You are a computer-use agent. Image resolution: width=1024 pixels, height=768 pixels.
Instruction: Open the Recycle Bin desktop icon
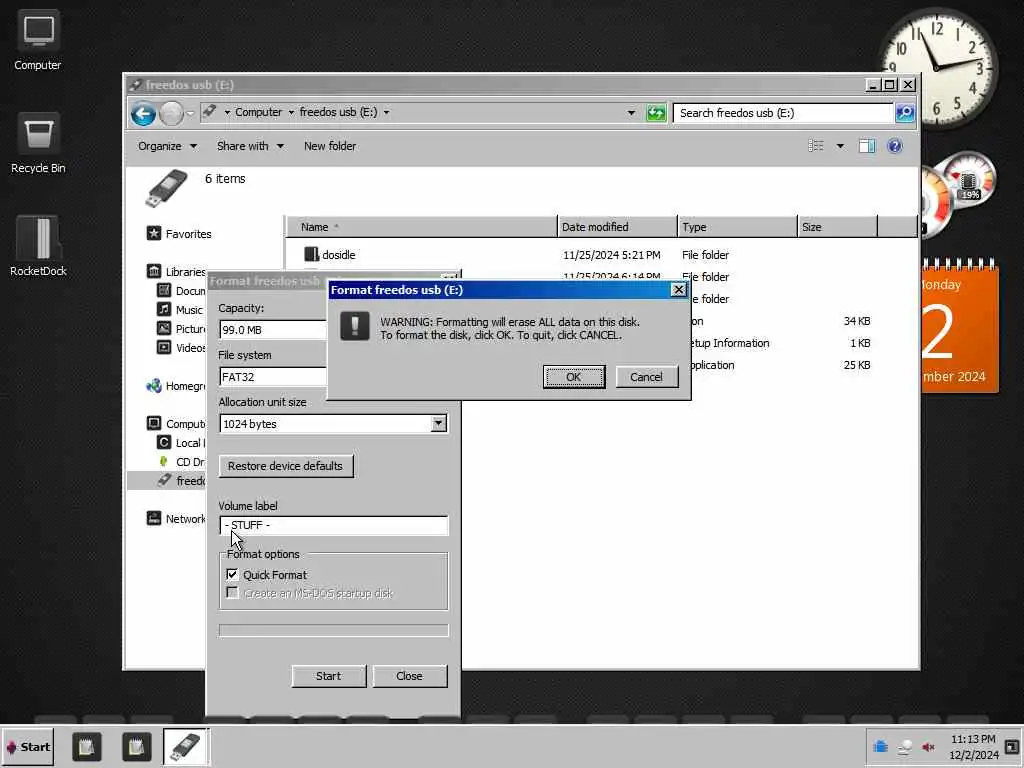[x=38, y=144]
